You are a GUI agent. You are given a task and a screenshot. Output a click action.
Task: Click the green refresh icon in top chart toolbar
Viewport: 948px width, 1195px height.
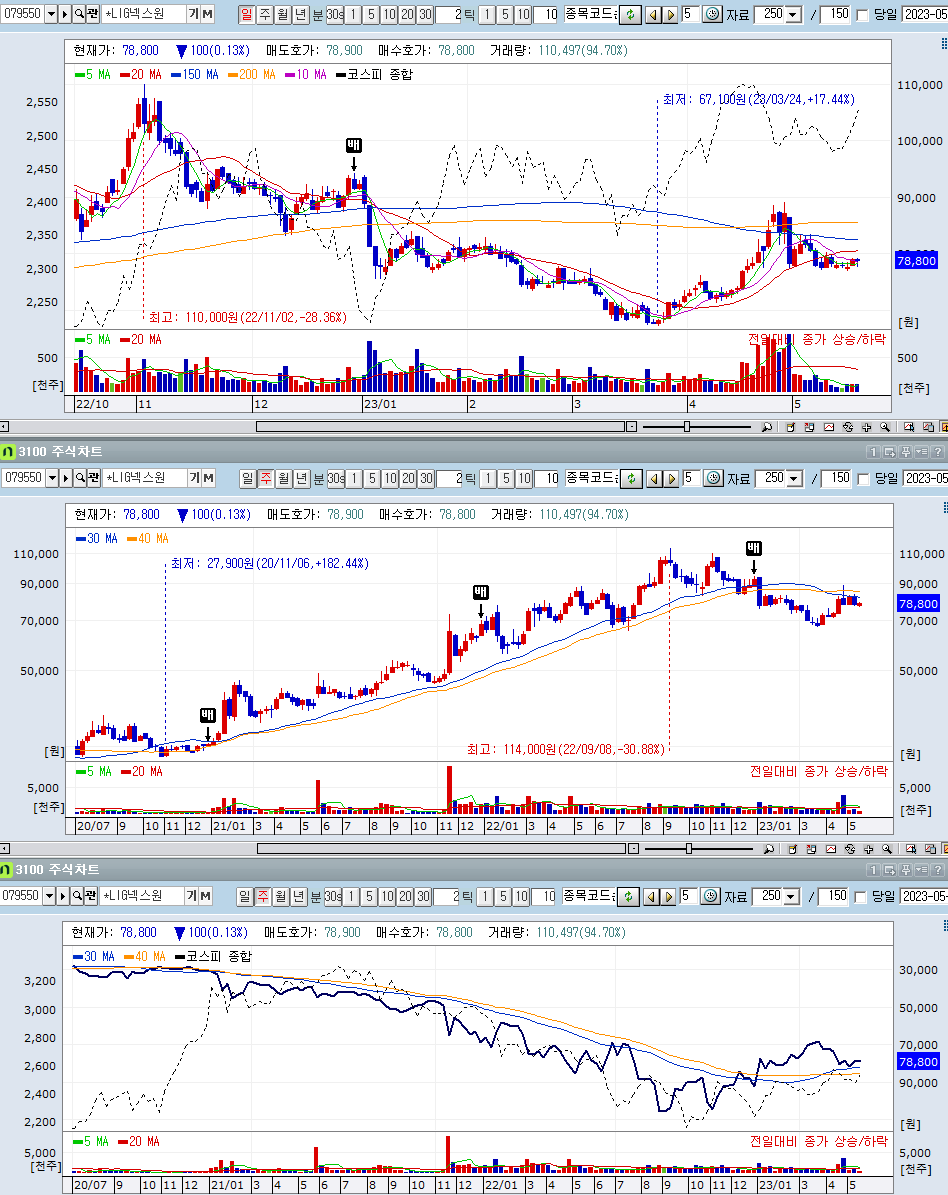[630, 14]
